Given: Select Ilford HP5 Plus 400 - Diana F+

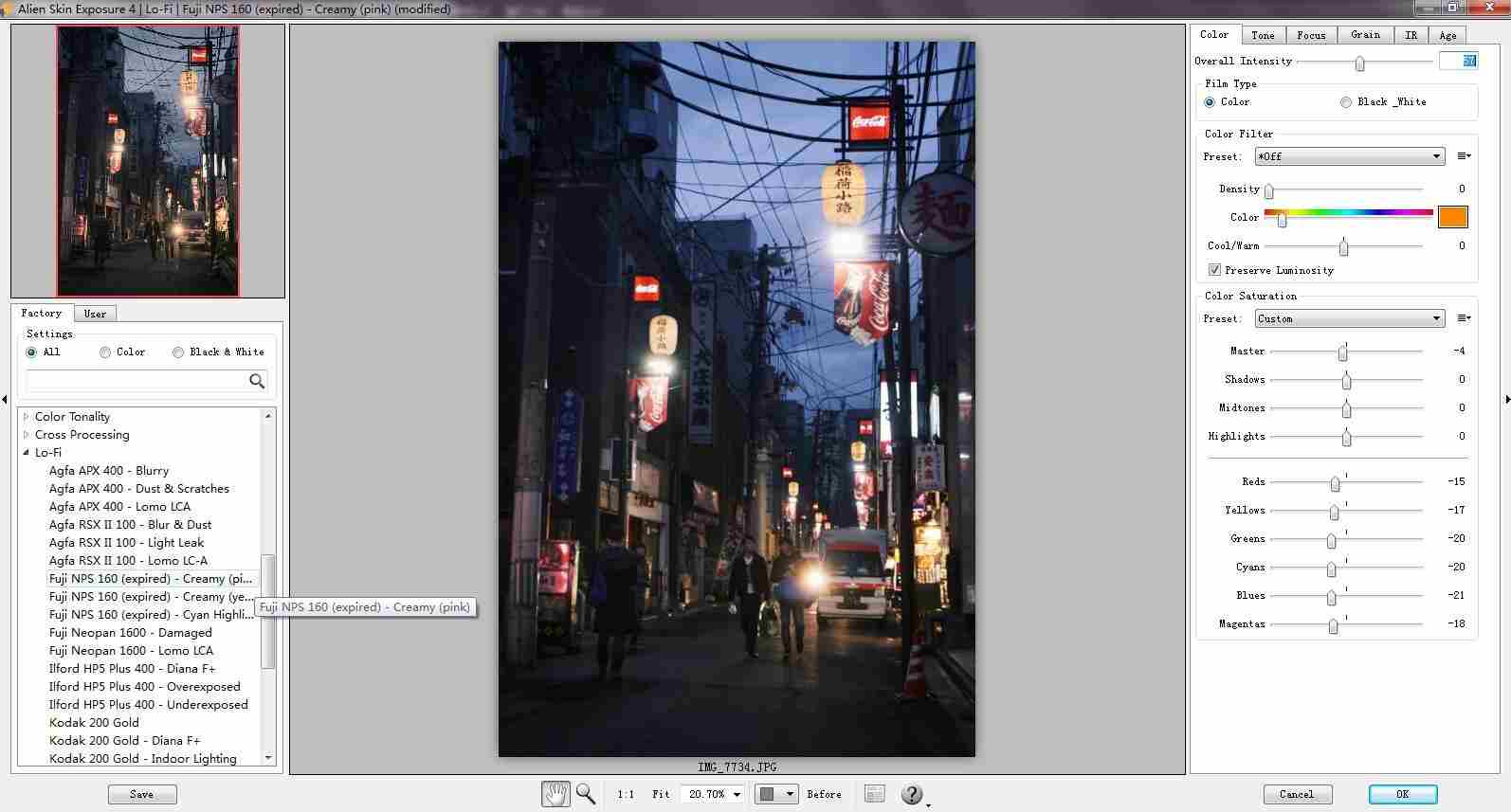Looking at the screenshot, I should (x=133, y=669).
